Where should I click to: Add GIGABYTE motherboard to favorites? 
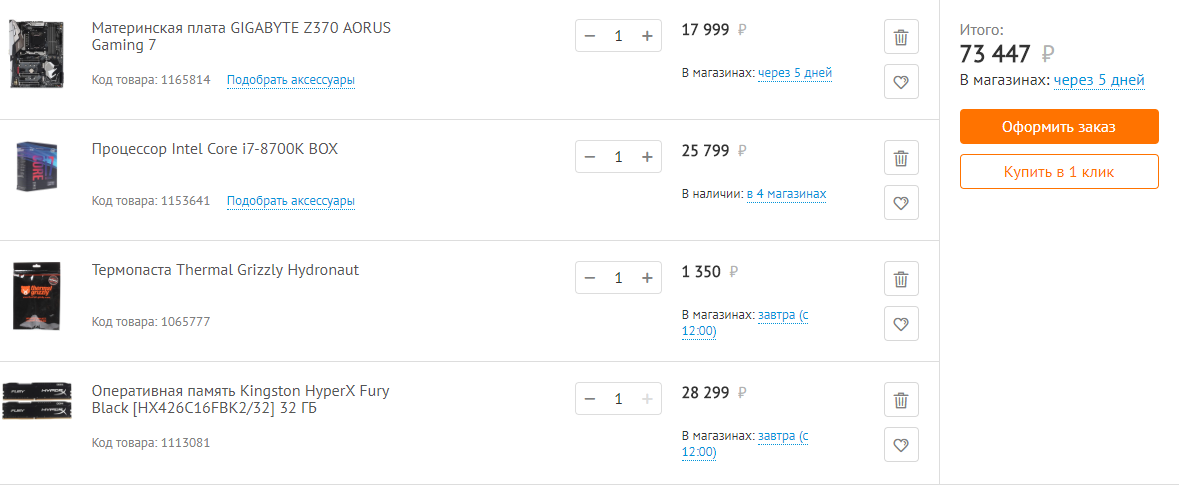click(x=901, y=82)
